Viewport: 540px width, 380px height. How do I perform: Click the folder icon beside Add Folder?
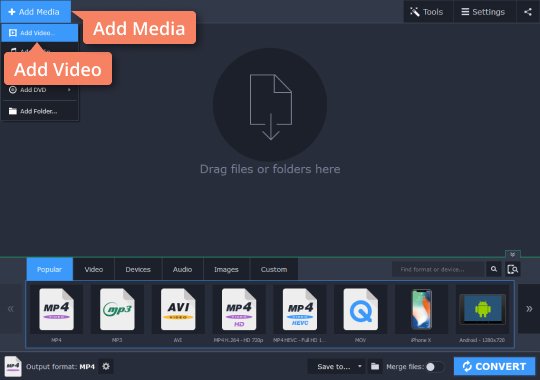13,111
